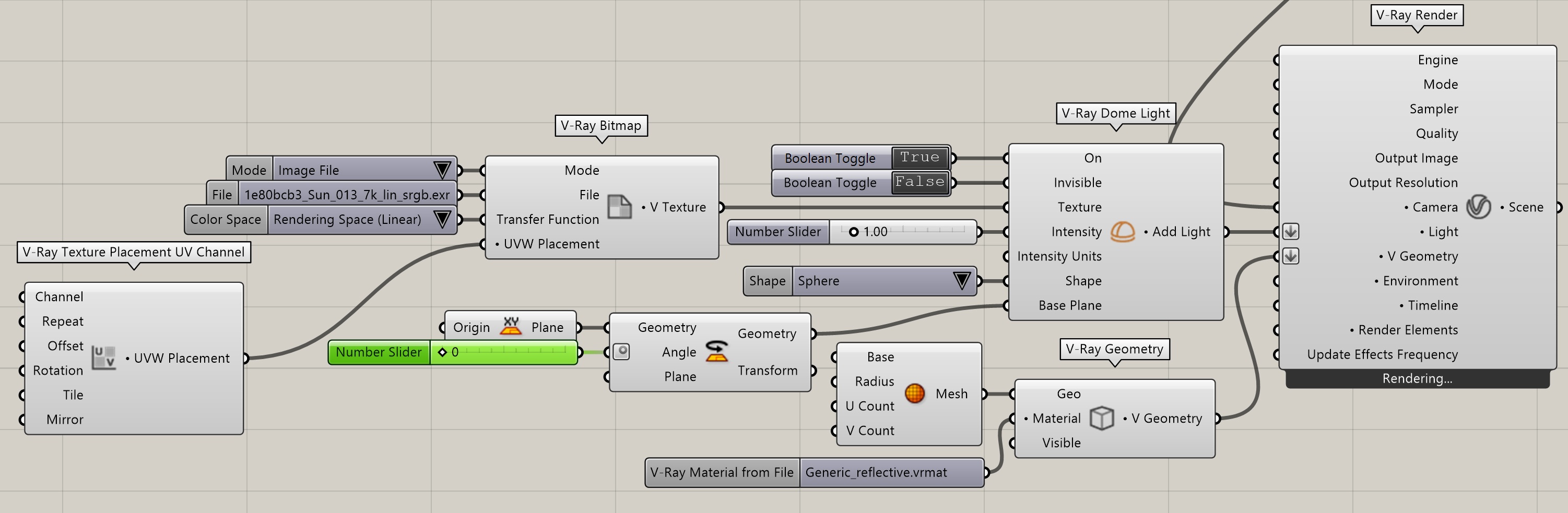
Task: Click the Rendering... button on V-Ray Render
Action: click(x=1417, y=378)
